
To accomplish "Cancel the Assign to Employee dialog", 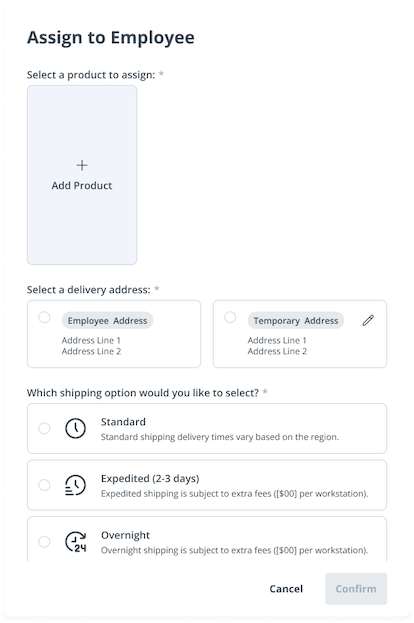I will coord(286,589).
